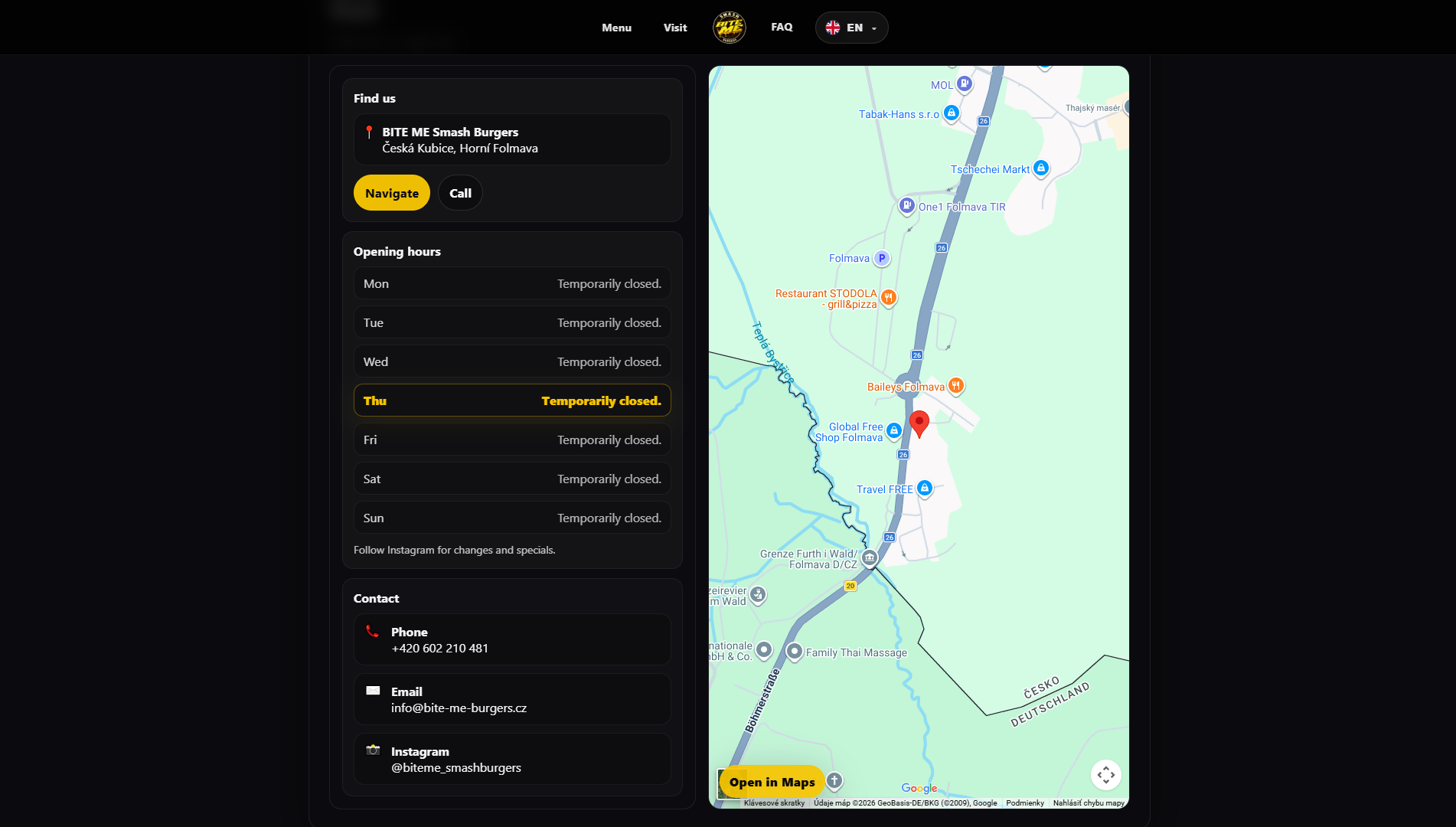Viewport: 1456px width, 827px height.
Task: Click the yellow Navigate button
Action: 391,193
